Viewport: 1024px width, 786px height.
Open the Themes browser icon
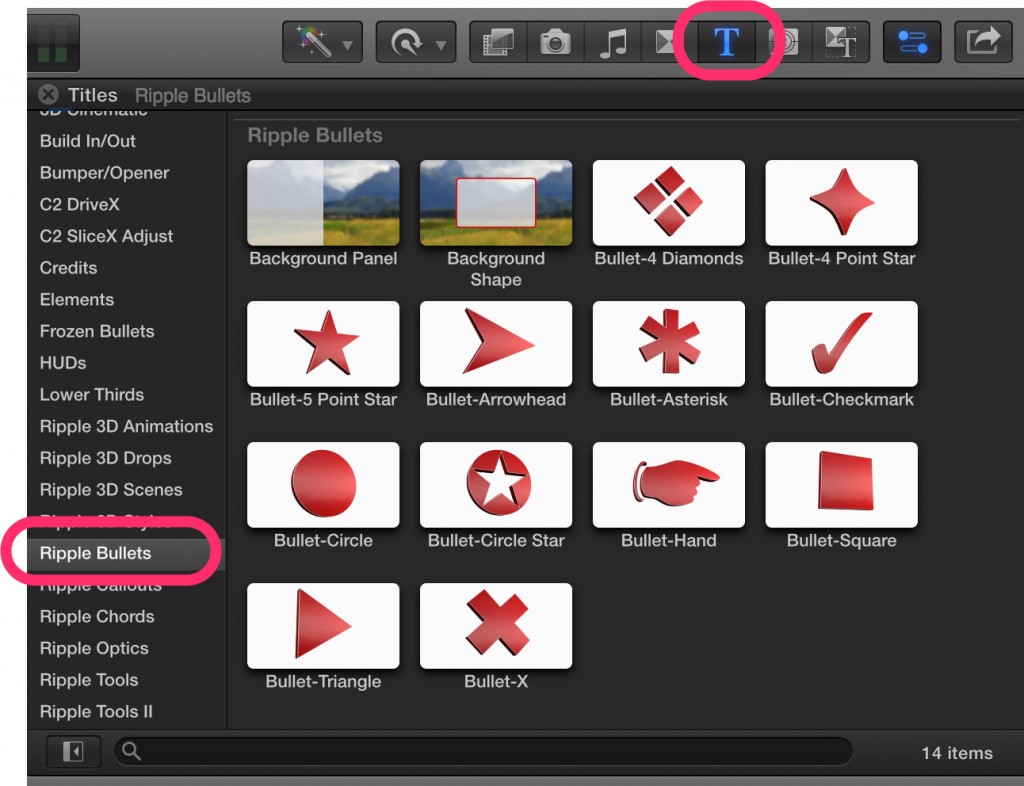(x=841, y=42)
